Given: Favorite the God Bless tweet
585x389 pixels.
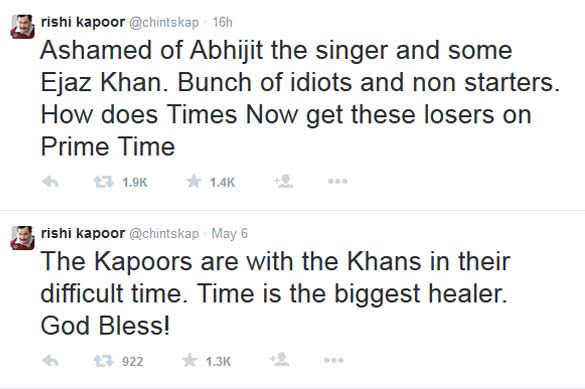Looking at the screenshot, I should (x=190, y=361).
